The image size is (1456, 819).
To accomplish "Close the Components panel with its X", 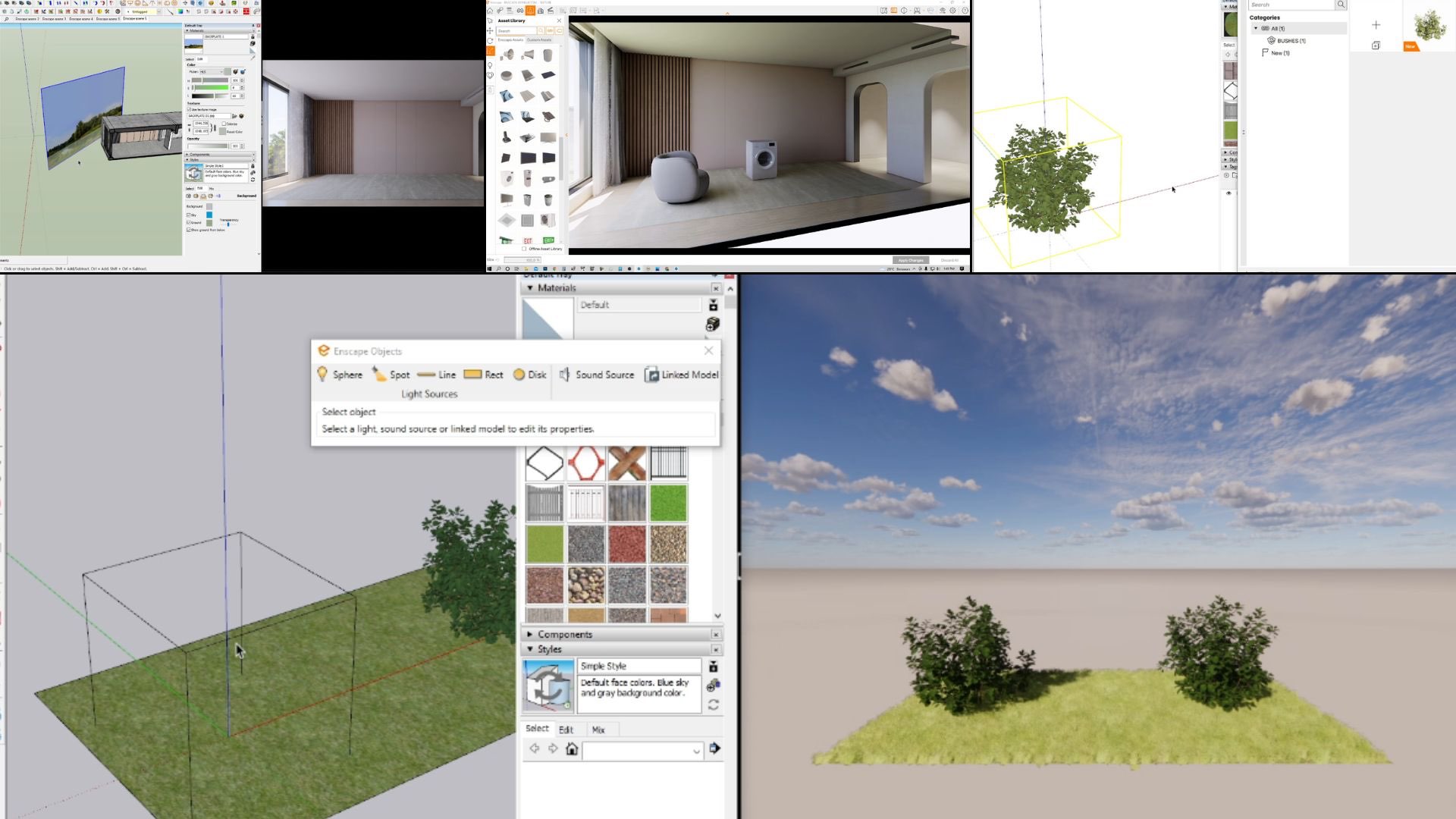I will coord(715,634).
